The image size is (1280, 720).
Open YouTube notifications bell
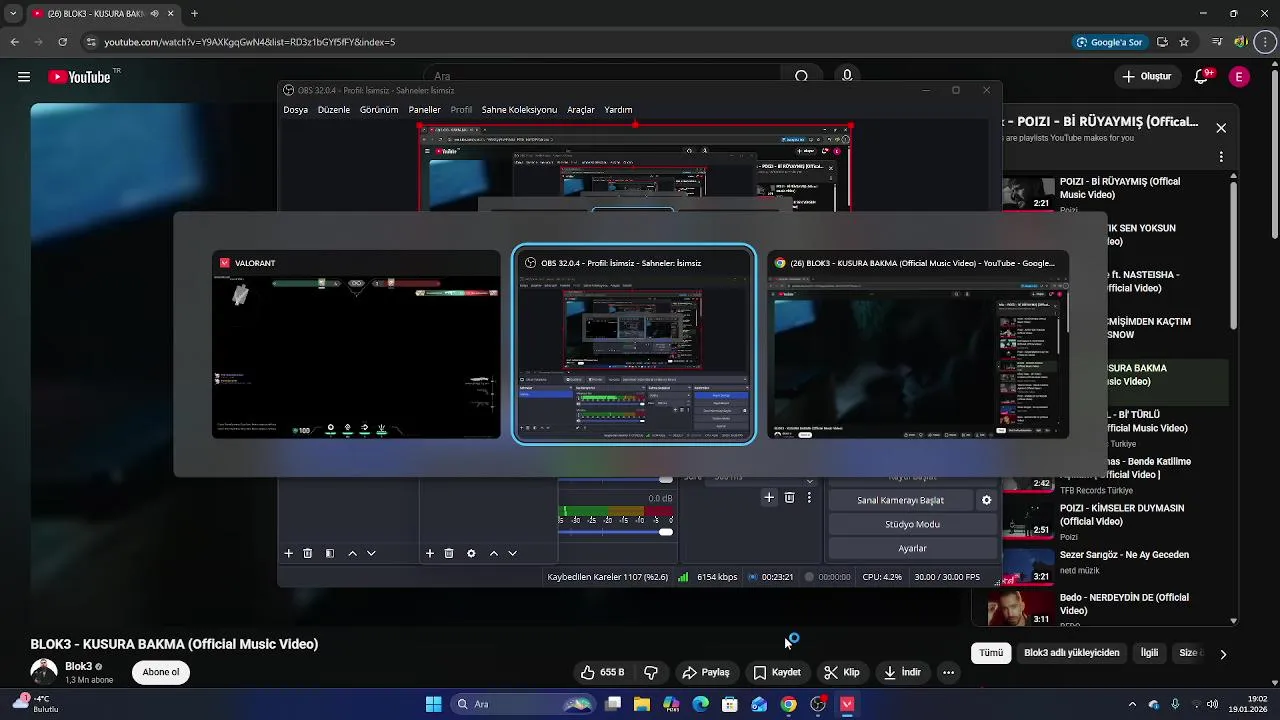(1203, 77)
